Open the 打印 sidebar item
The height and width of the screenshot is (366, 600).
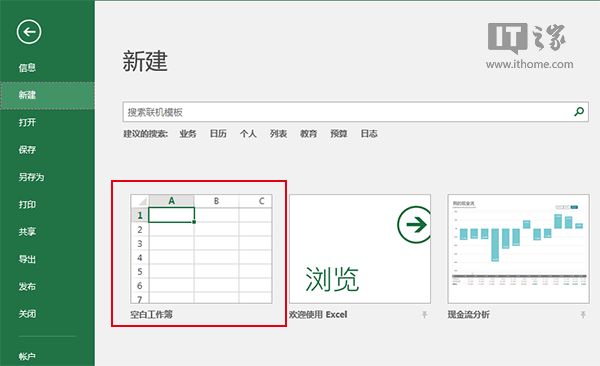point(27,204)
